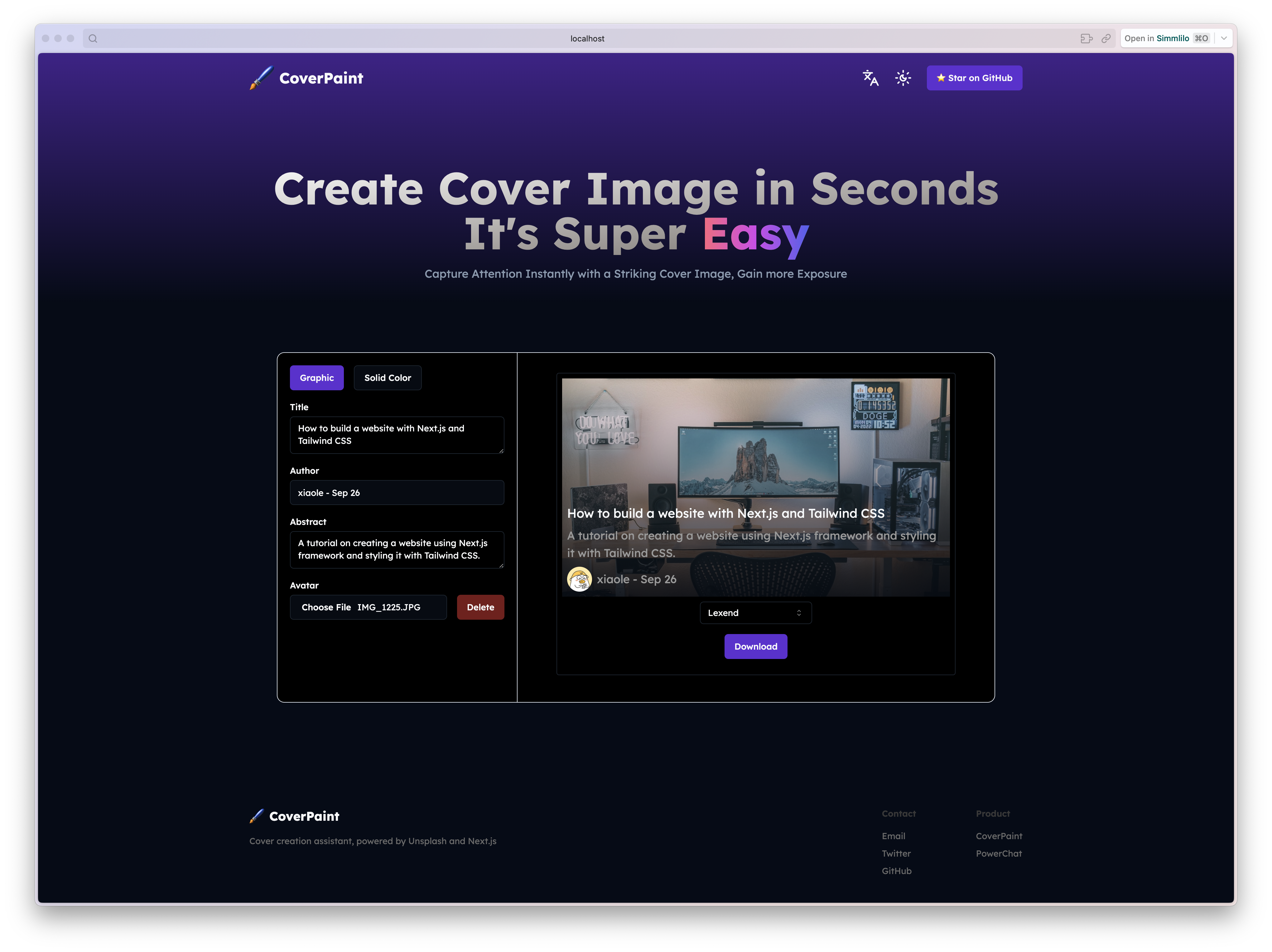Screen dimensions: 1272x952
Task: Click the avatar image in cover preview
Action: (x=579, y=579)
